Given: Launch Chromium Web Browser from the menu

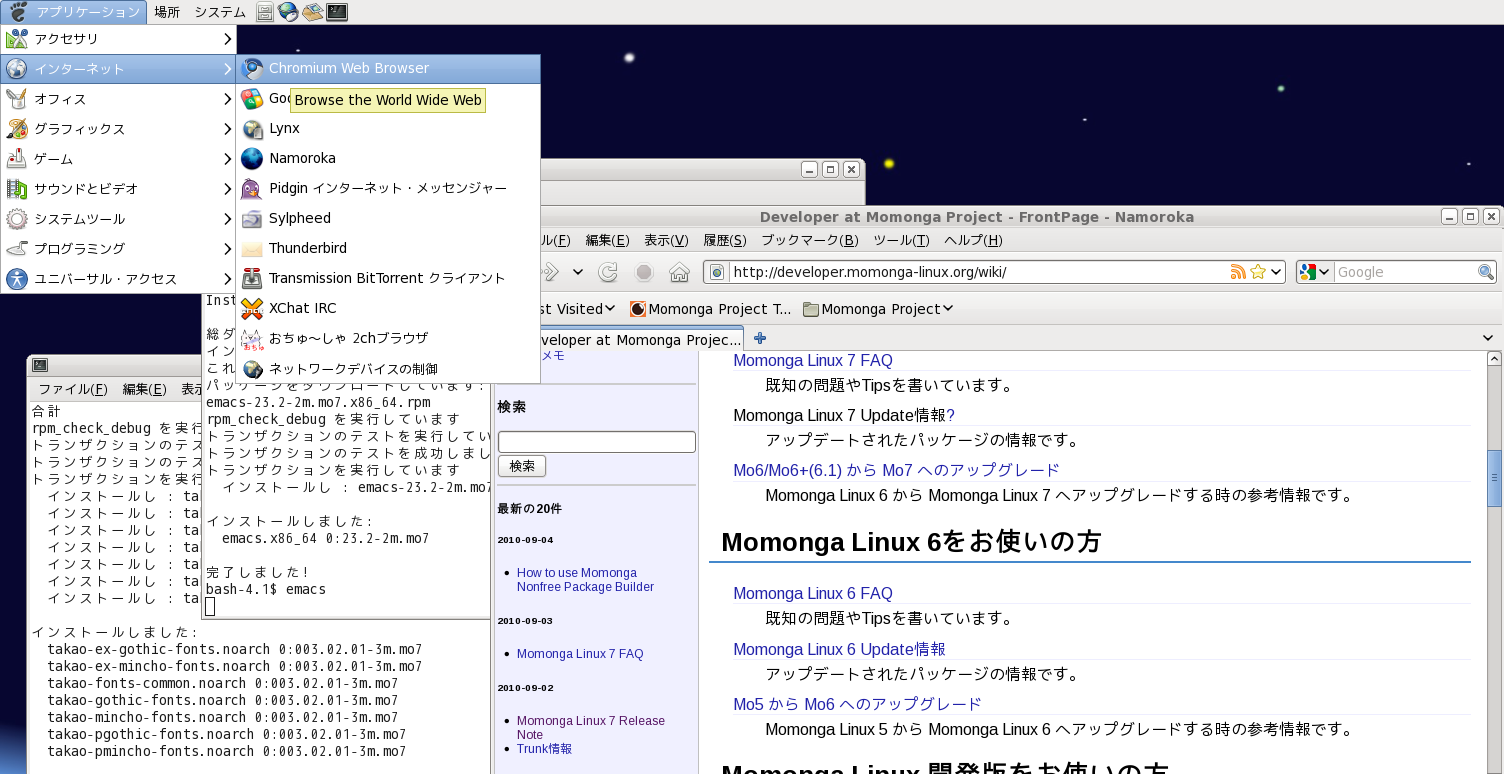Looking at the screenshot, I should pyautogui.click(x=388, y=69).
